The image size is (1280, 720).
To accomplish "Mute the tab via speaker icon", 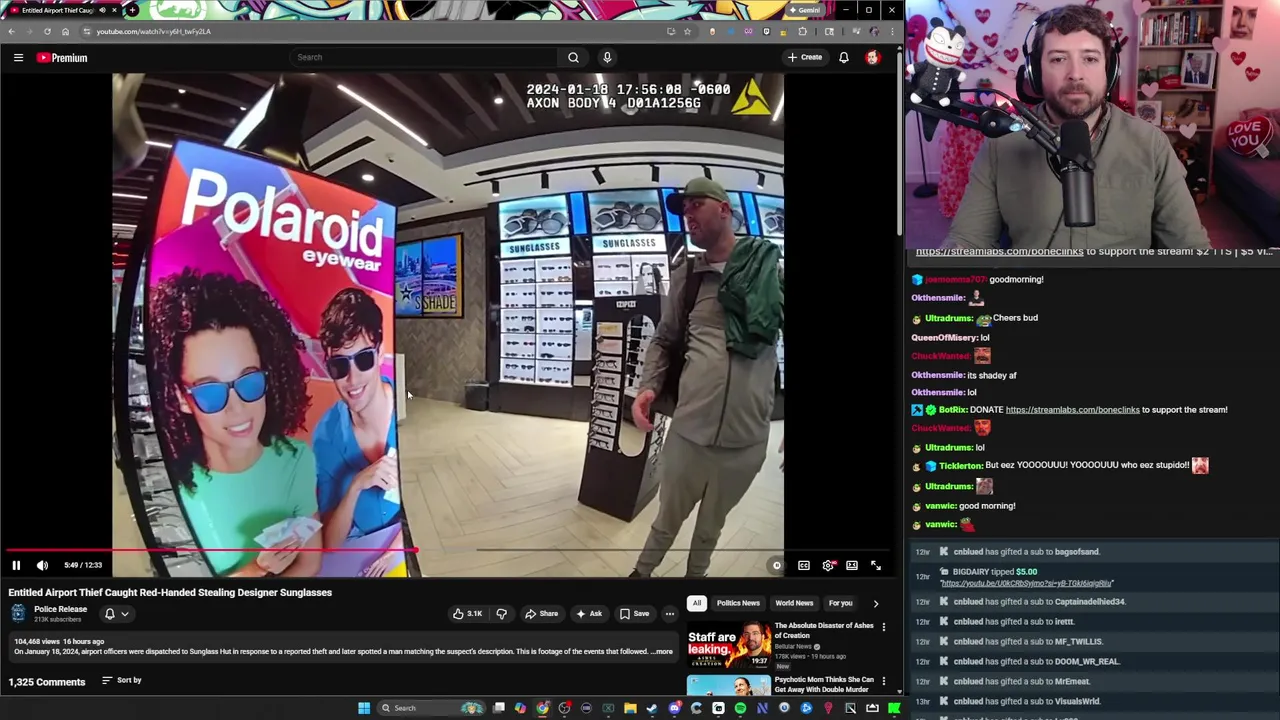I will (x=102, y=10).
